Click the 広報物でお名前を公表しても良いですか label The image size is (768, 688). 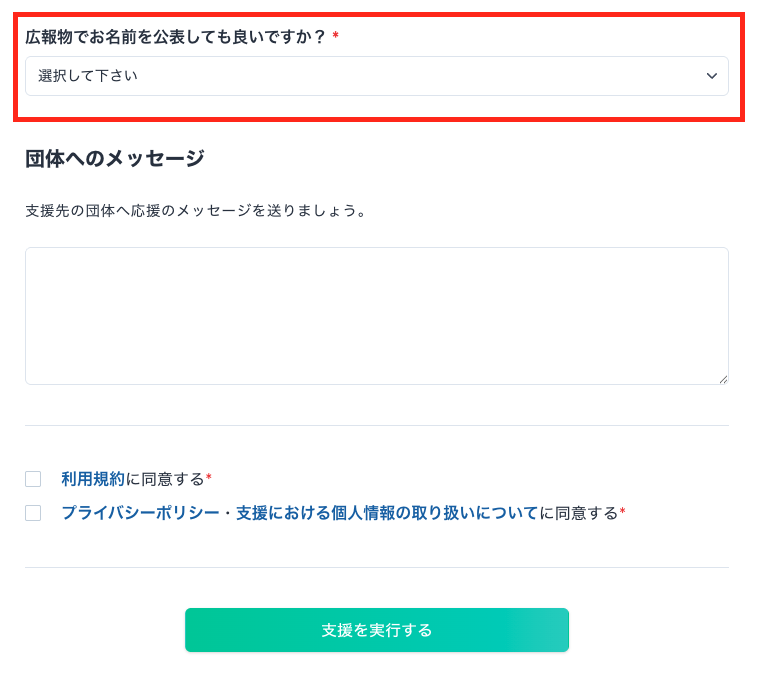click(175, 36)
